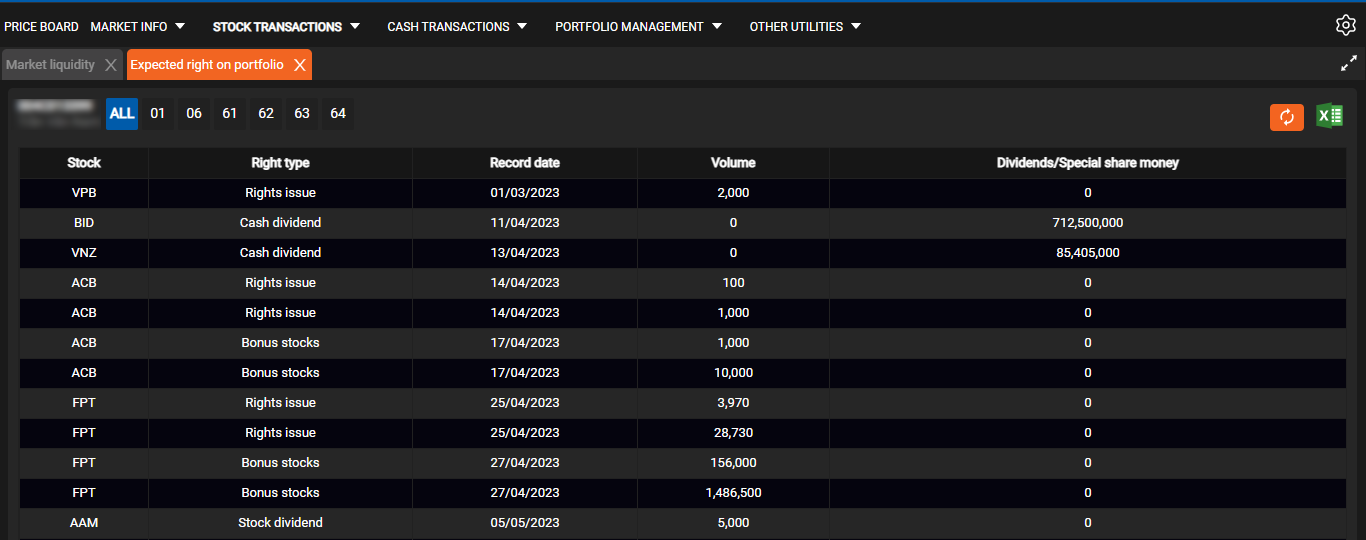Switch to sub-account filter 63
Image resolution: width=1366 pixels, height=540 pixels.
302,114
